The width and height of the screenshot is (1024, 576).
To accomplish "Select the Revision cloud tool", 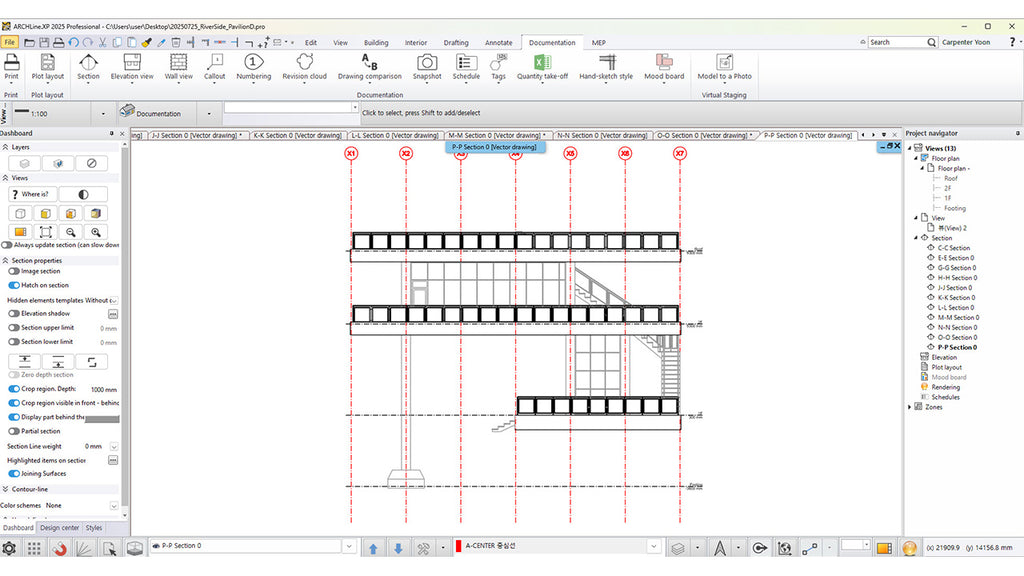I will (304, 67).
